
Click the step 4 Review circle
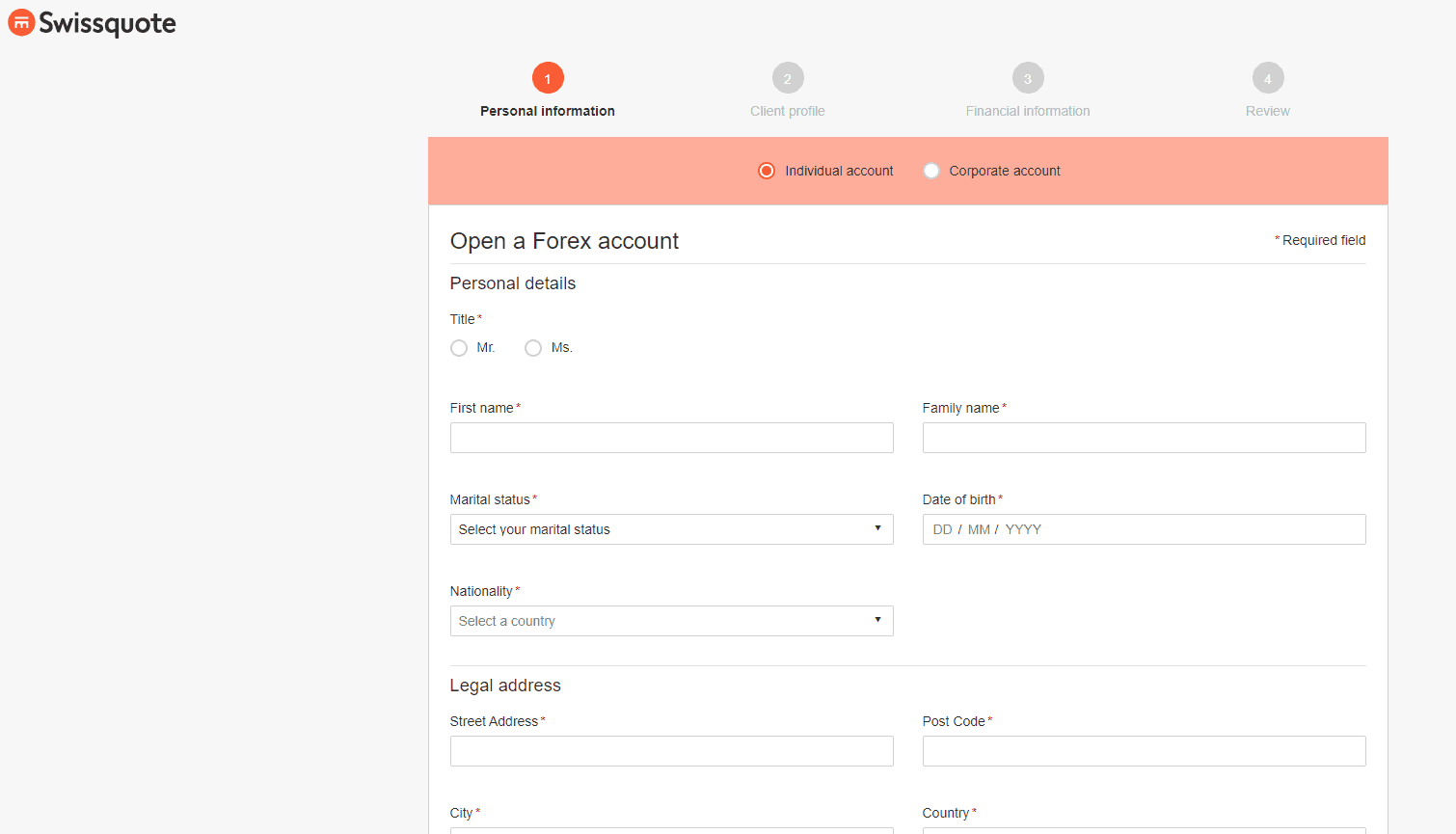(x=1268, y=77)
